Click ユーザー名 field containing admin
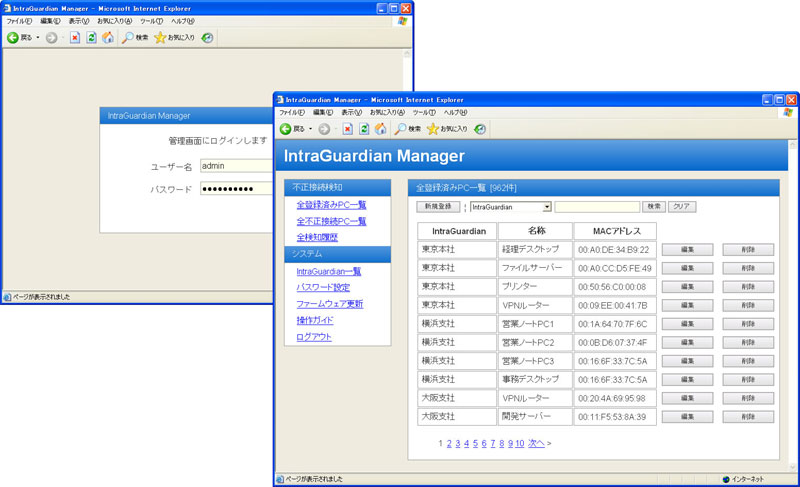Viewport: 800px width, 487px height. pos(236,166)
